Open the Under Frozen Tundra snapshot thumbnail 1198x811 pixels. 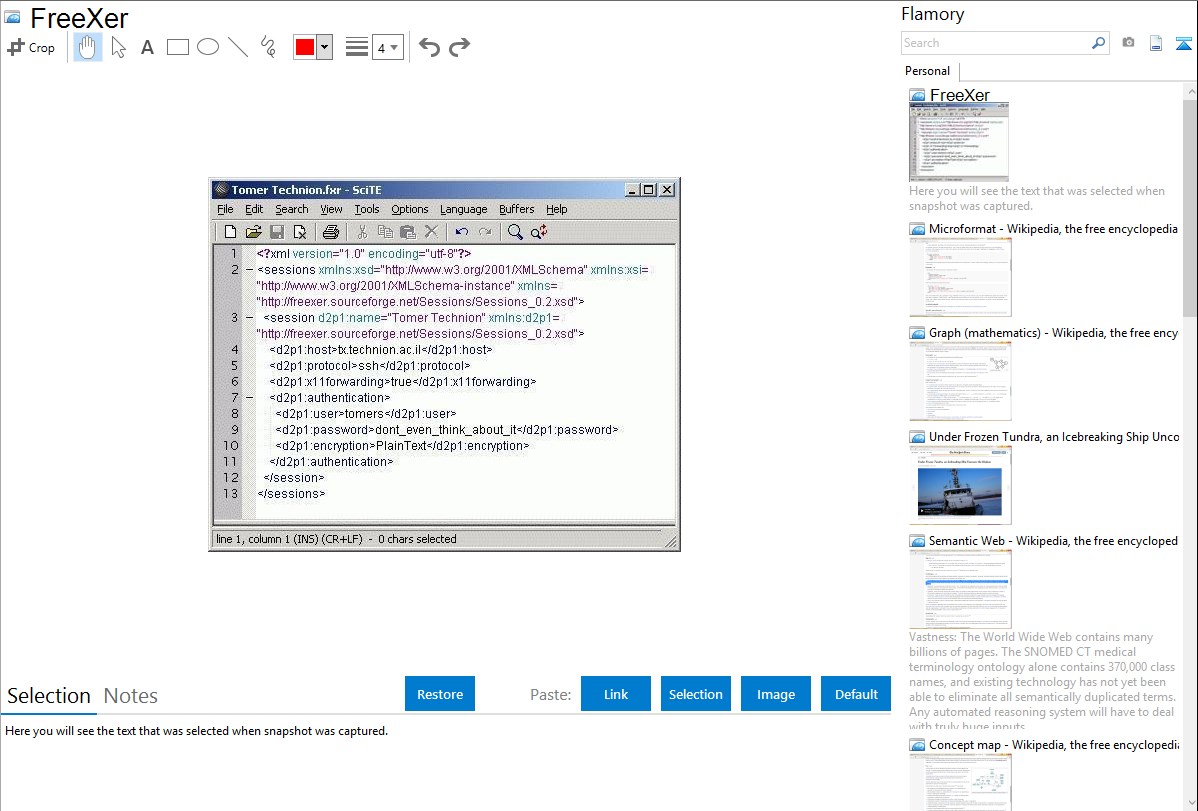[960, 485]
